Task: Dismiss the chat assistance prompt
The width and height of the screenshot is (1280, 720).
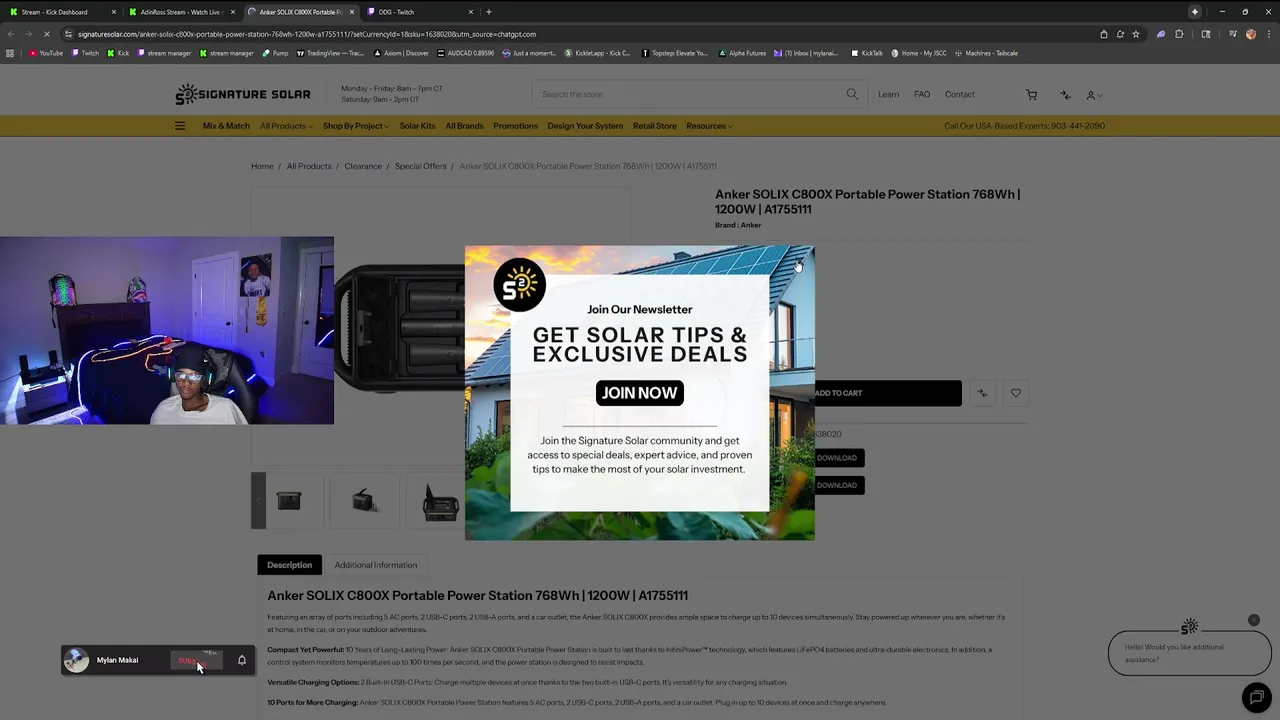Action: tap(1254, 620)
